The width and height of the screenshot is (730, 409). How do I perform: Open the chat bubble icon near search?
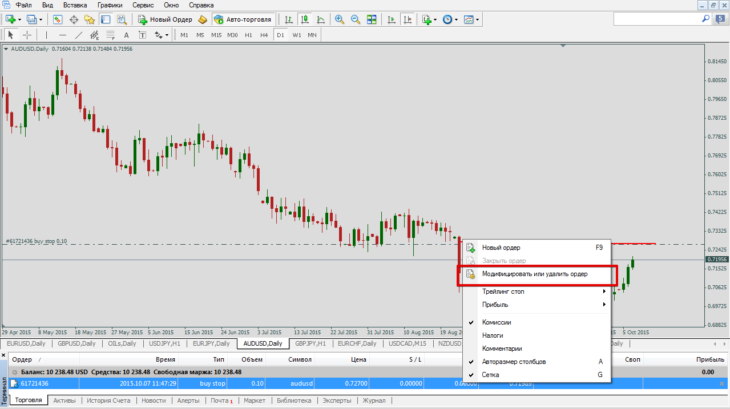[721, 19]
